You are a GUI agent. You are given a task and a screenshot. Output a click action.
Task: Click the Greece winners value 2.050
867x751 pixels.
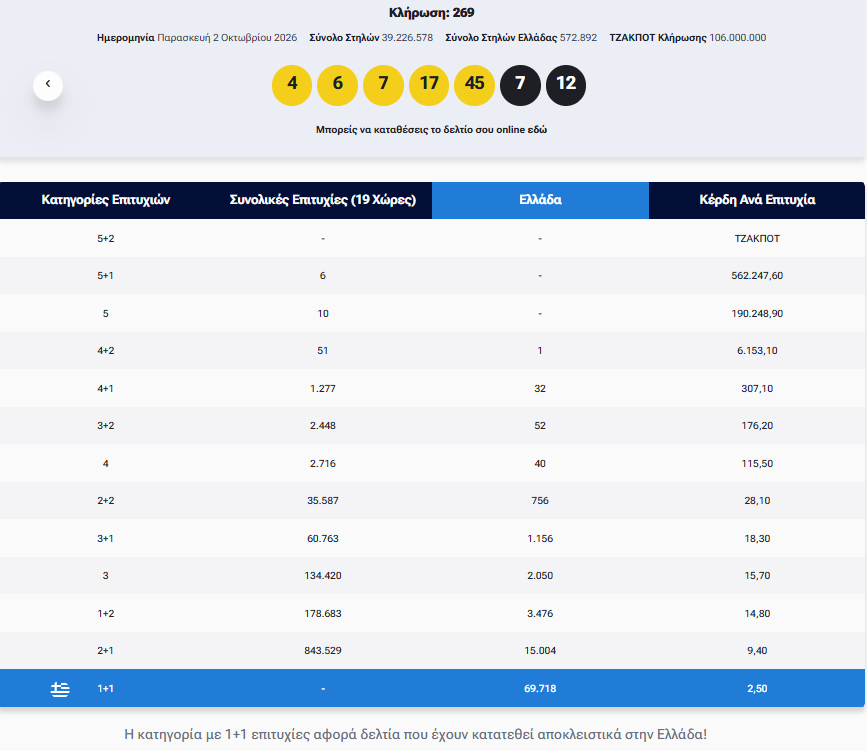(x=540, y=576)
